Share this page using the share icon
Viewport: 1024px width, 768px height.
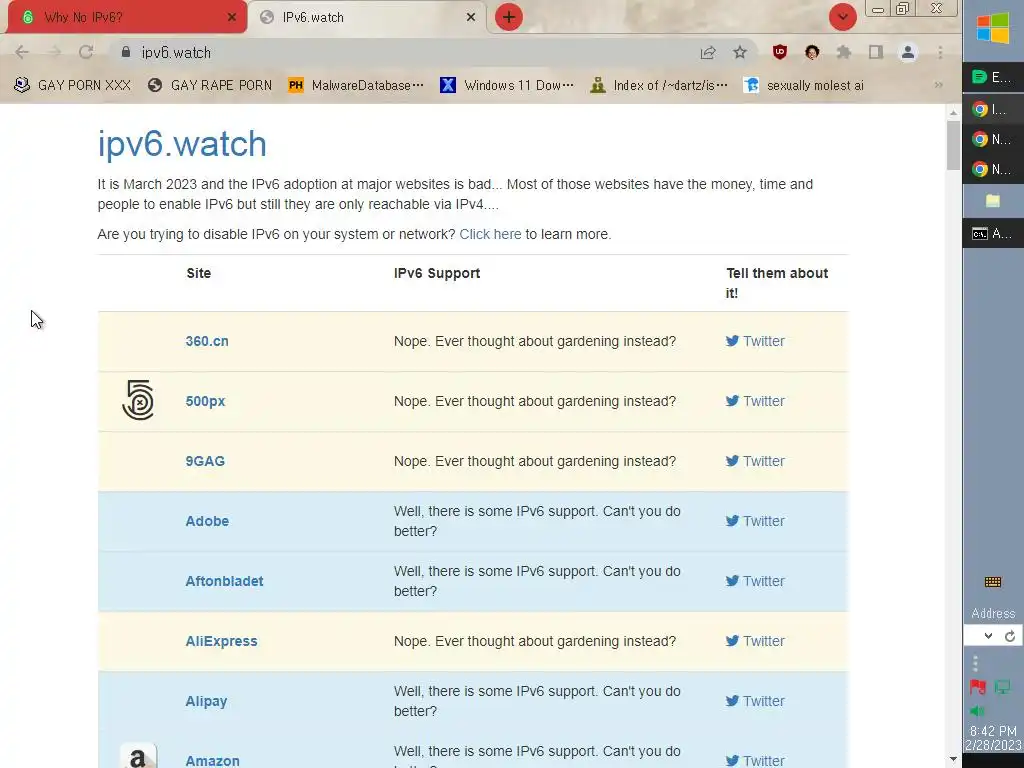click(708, 52)
